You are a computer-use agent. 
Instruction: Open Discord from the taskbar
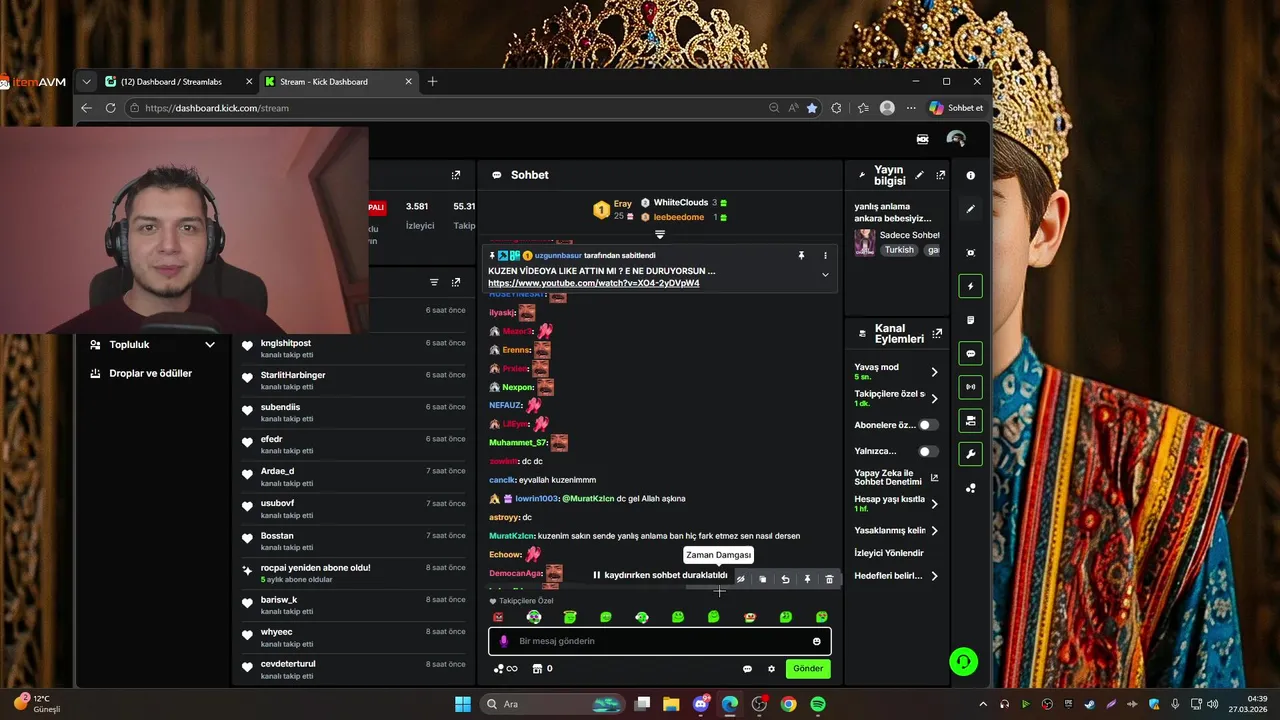(x=701, y=704)
